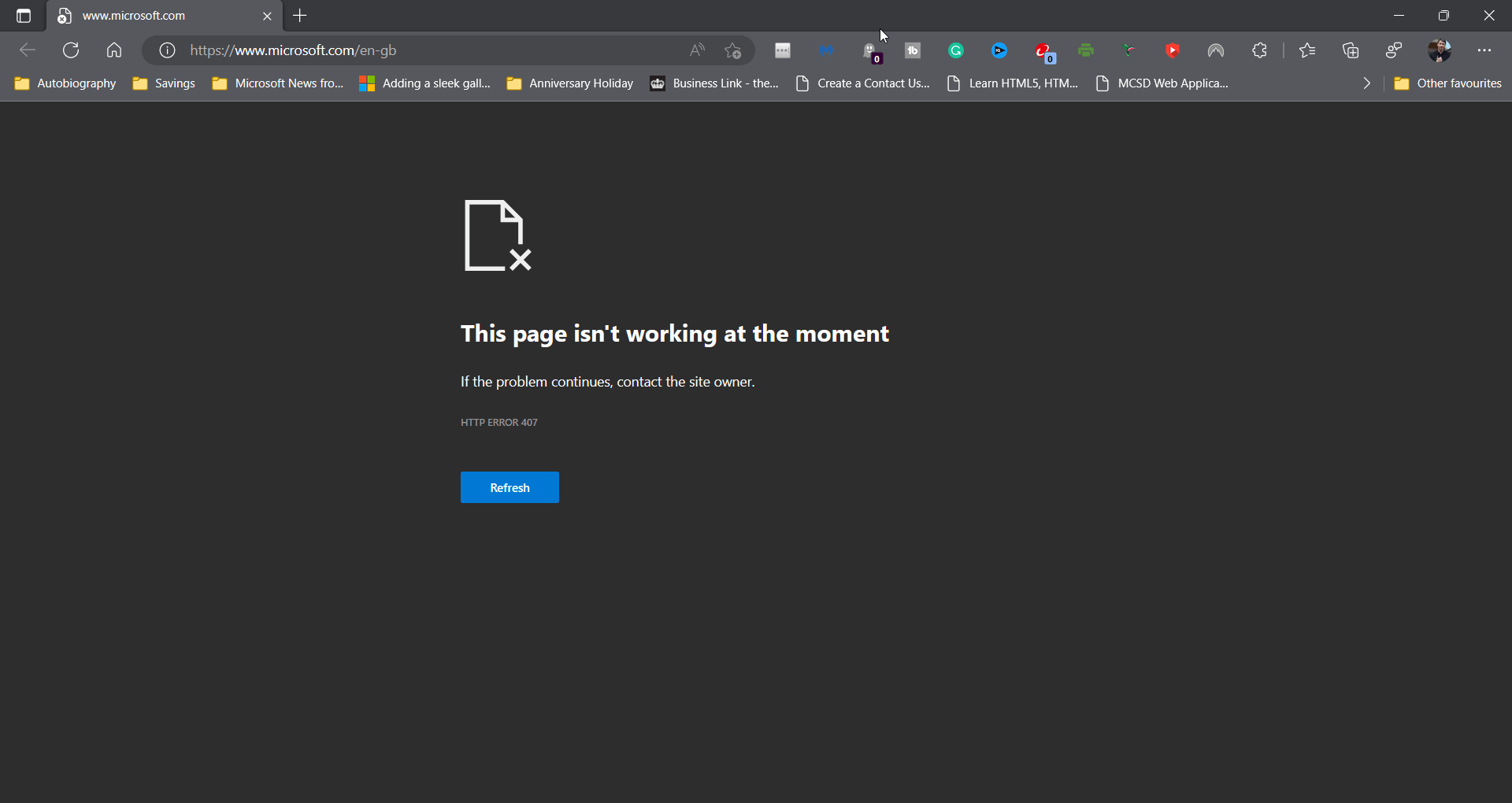Close the www.microsoft.com tab
Image resolution: width=1512 pixels, height=803 pixels.
click(x=267, y=16)
